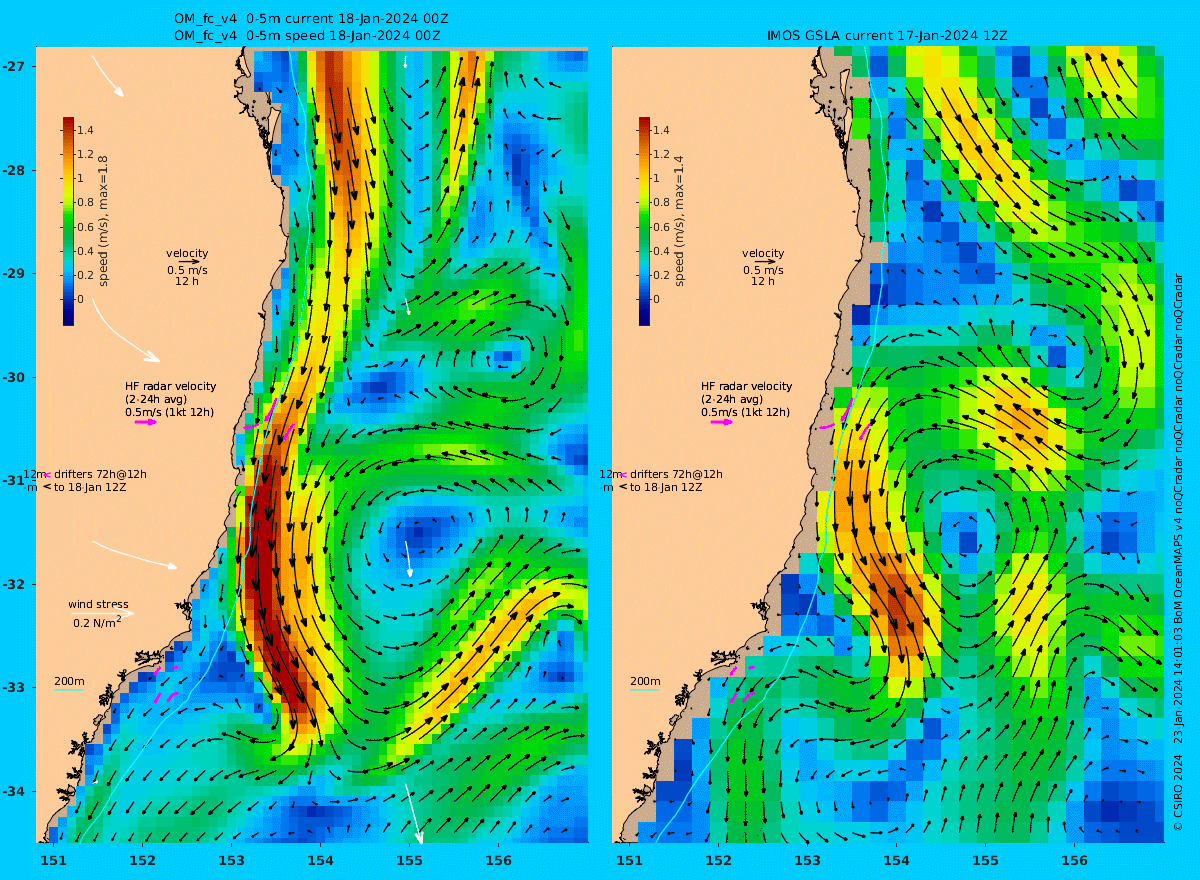The width and height of the screenshot is (1200, 880).
Task: Click the 156 longitude label under OM_fc_v4 panel
Action: coord(498,860)
